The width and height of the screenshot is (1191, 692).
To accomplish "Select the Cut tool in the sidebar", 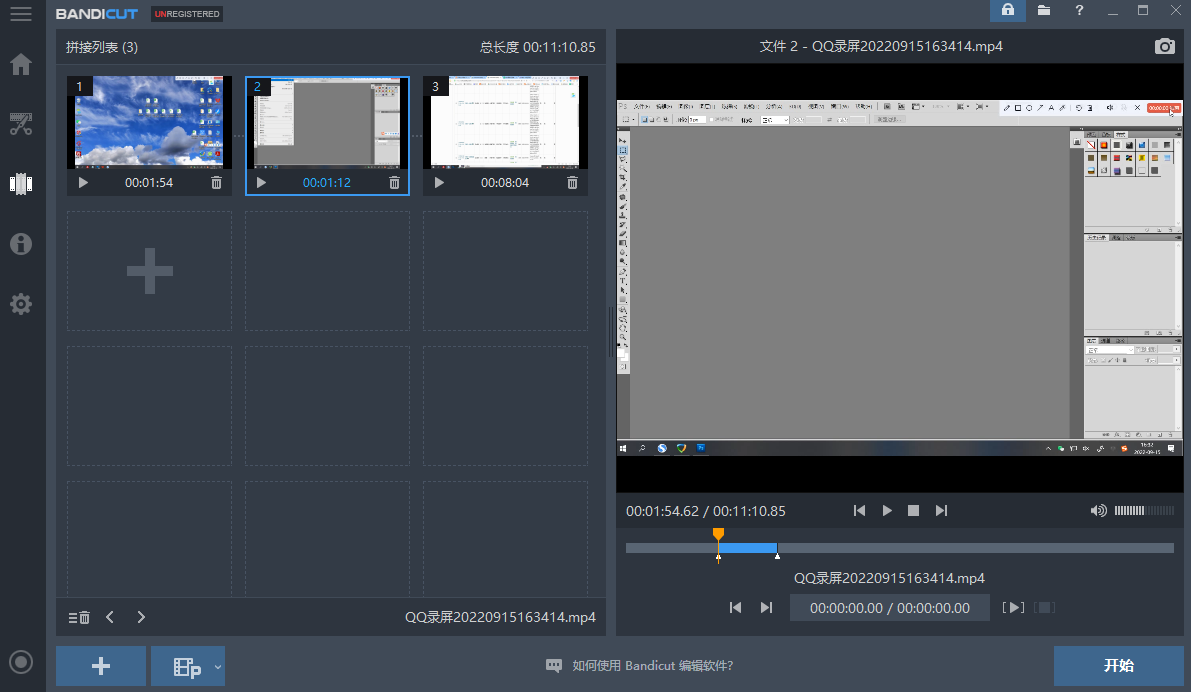I will pos(21,124).
